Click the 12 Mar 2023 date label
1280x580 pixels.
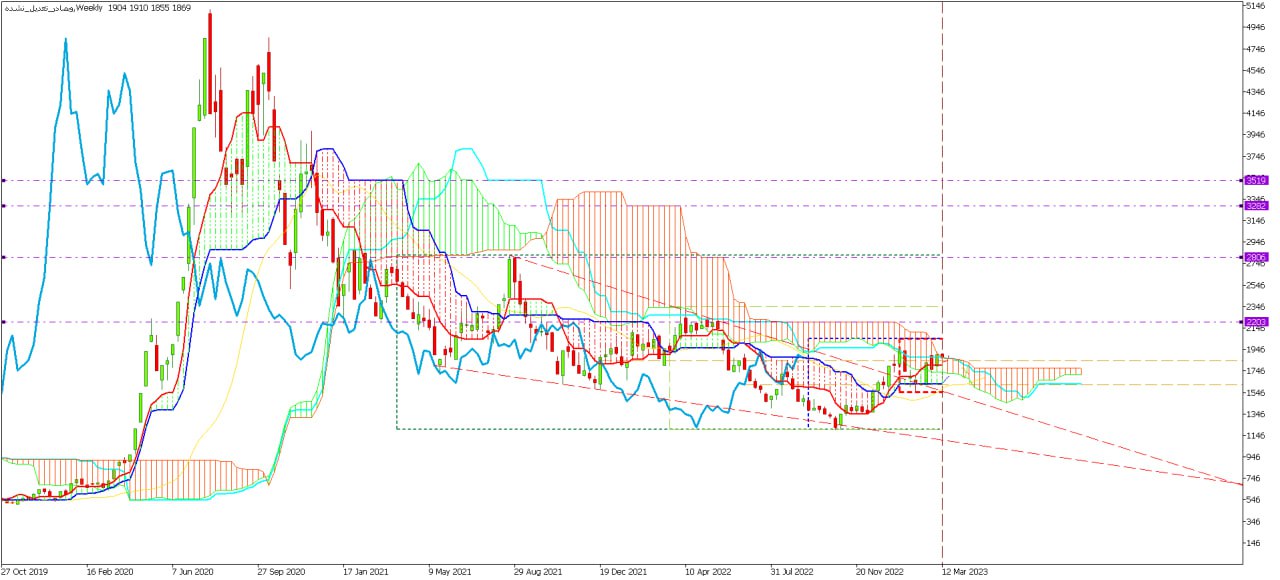(964, 572)
